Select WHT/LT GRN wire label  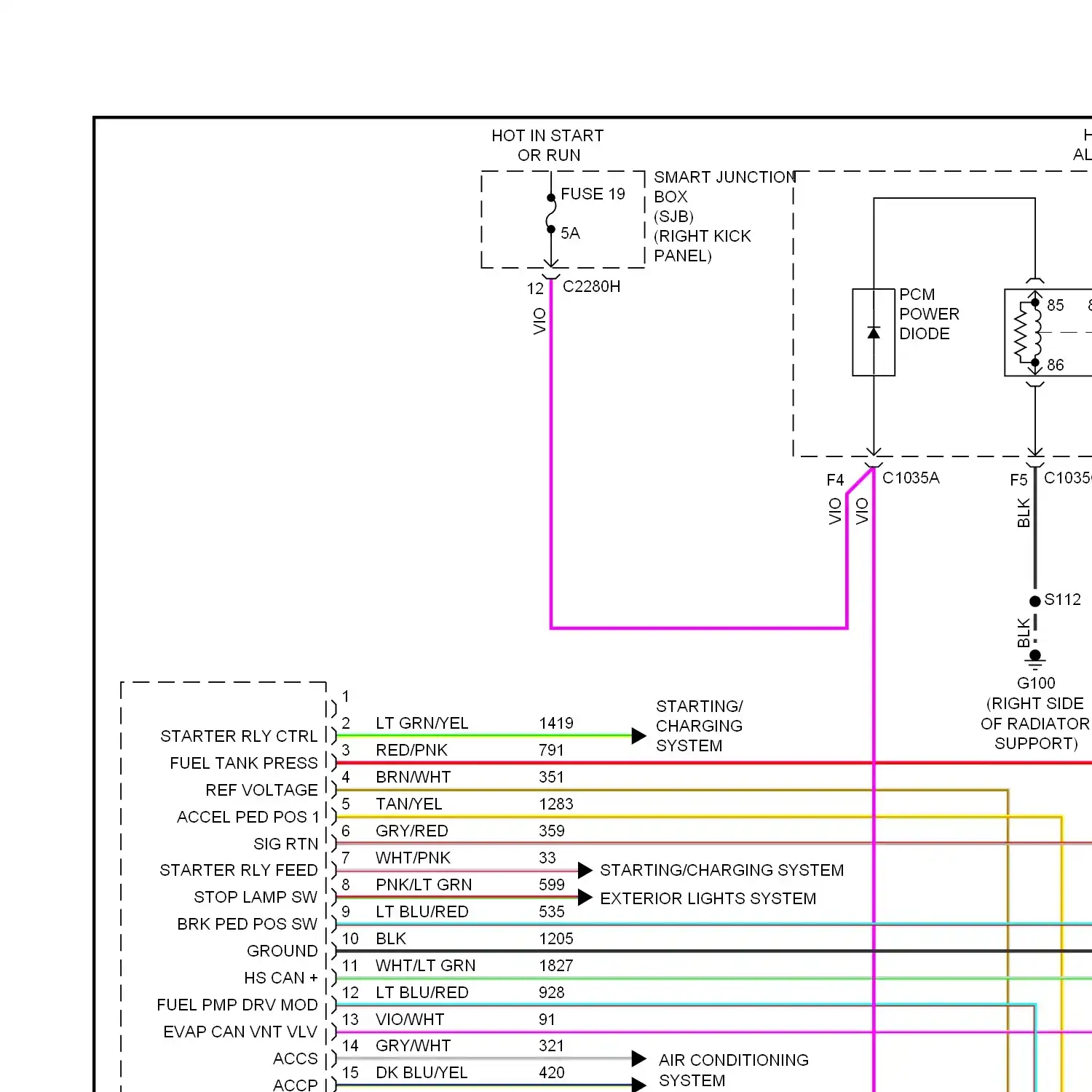click(x=425, y=966)
